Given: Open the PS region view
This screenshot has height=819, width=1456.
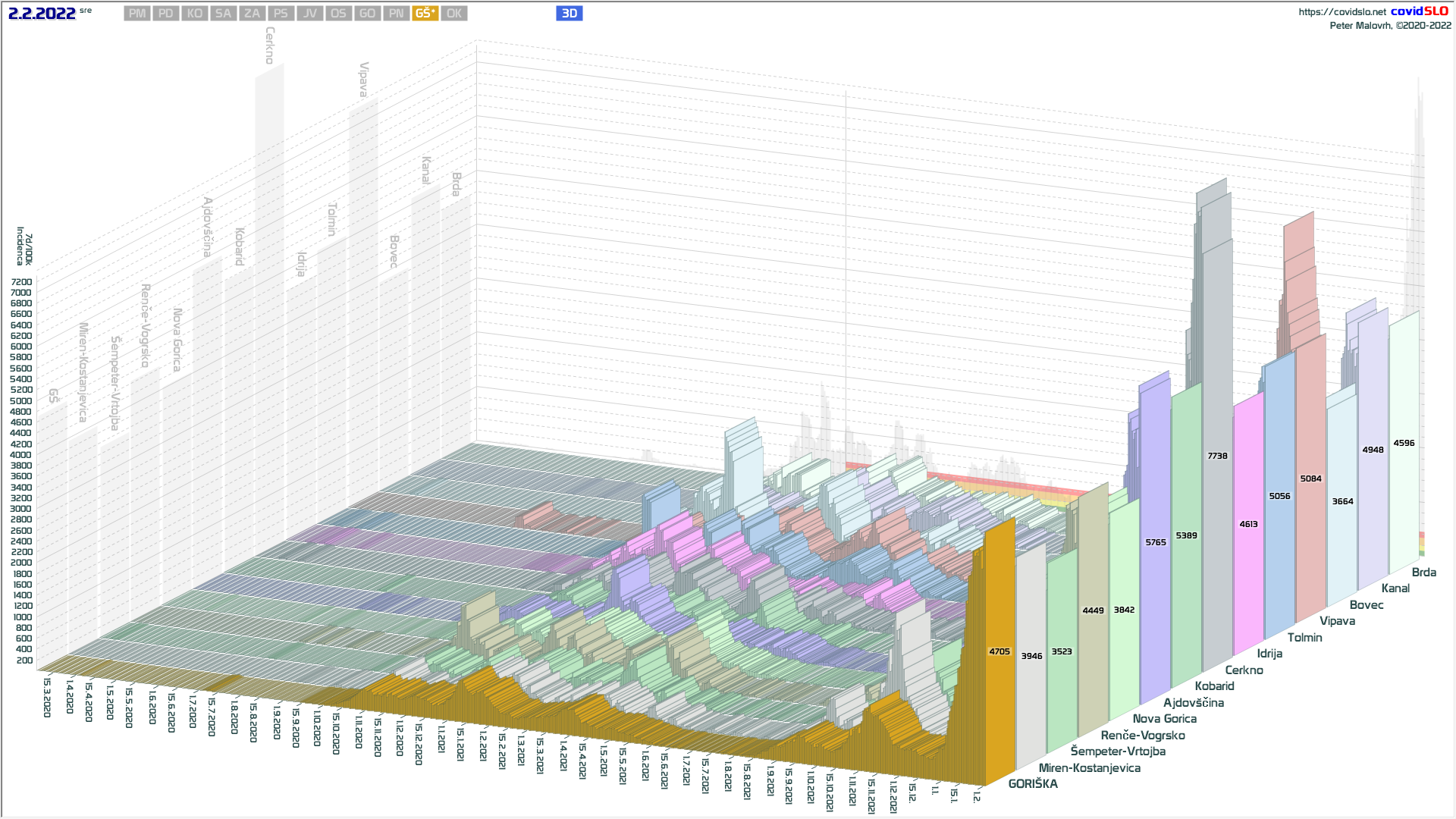Looking at the screenshot, I should pyautogui.click(x=281, y=14).
